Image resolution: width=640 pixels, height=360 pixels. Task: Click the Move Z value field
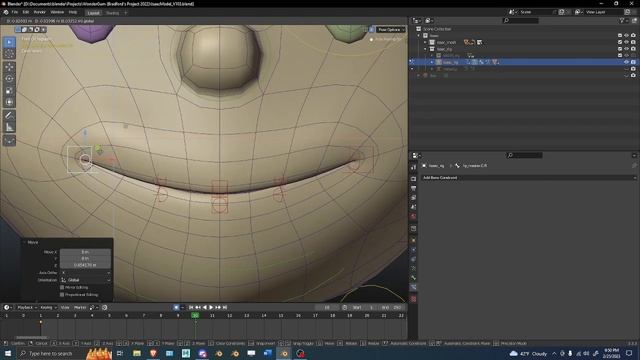point(85,265)
